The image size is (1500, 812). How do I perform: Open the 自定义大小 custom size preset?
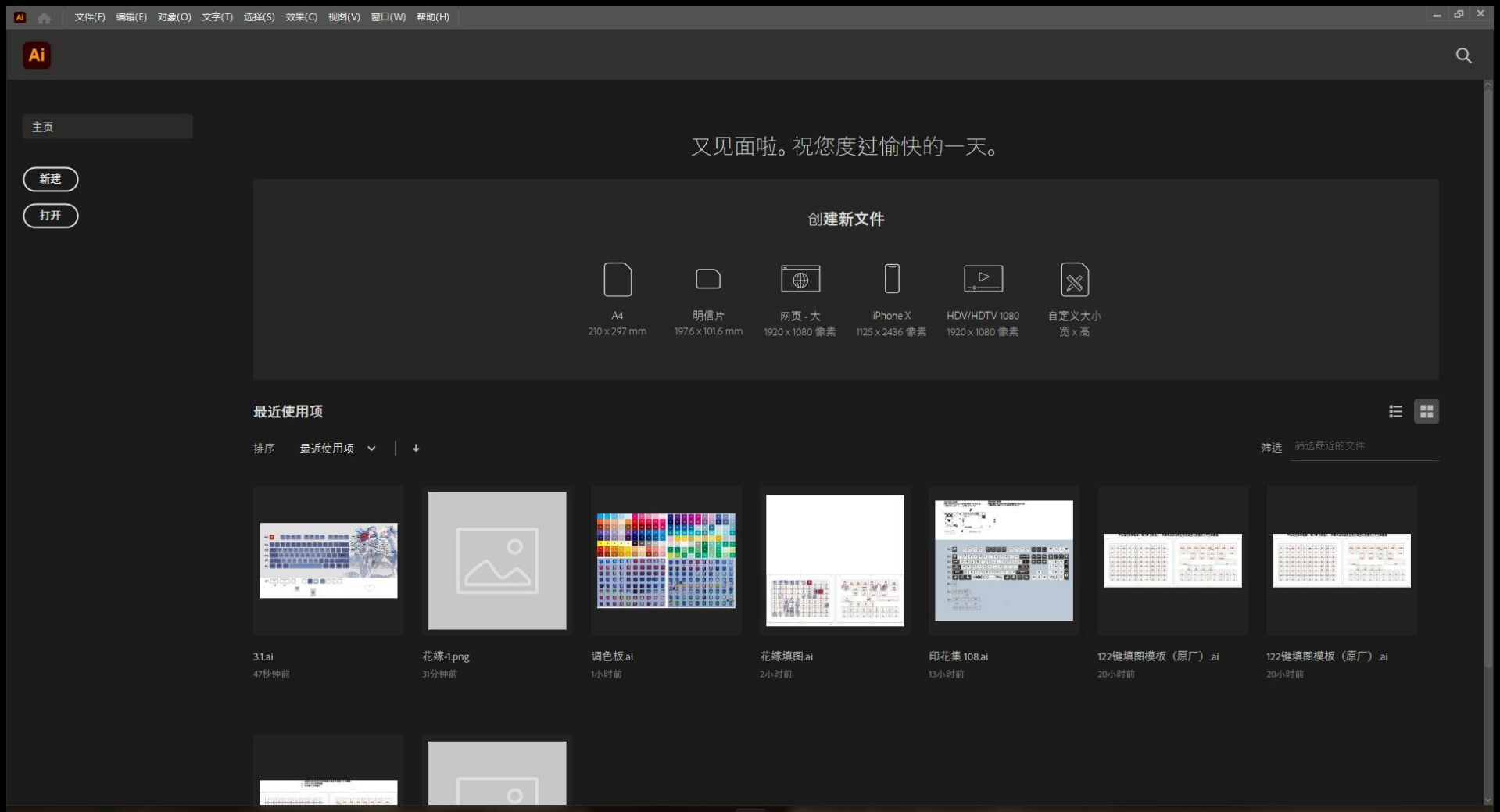point(1074,280)
